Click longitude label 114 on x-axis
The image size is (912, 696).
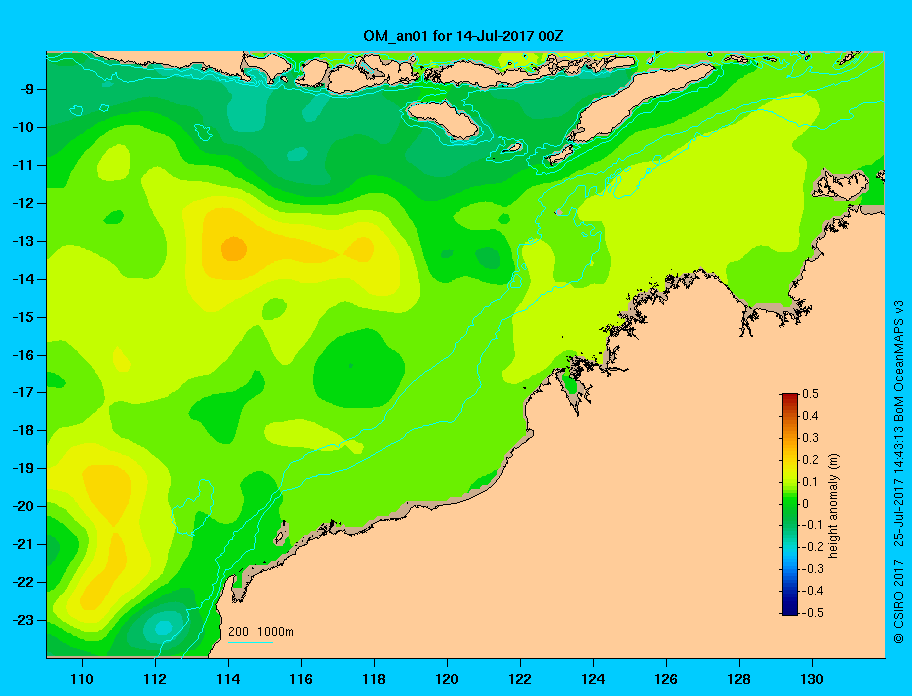click(228, 679)
